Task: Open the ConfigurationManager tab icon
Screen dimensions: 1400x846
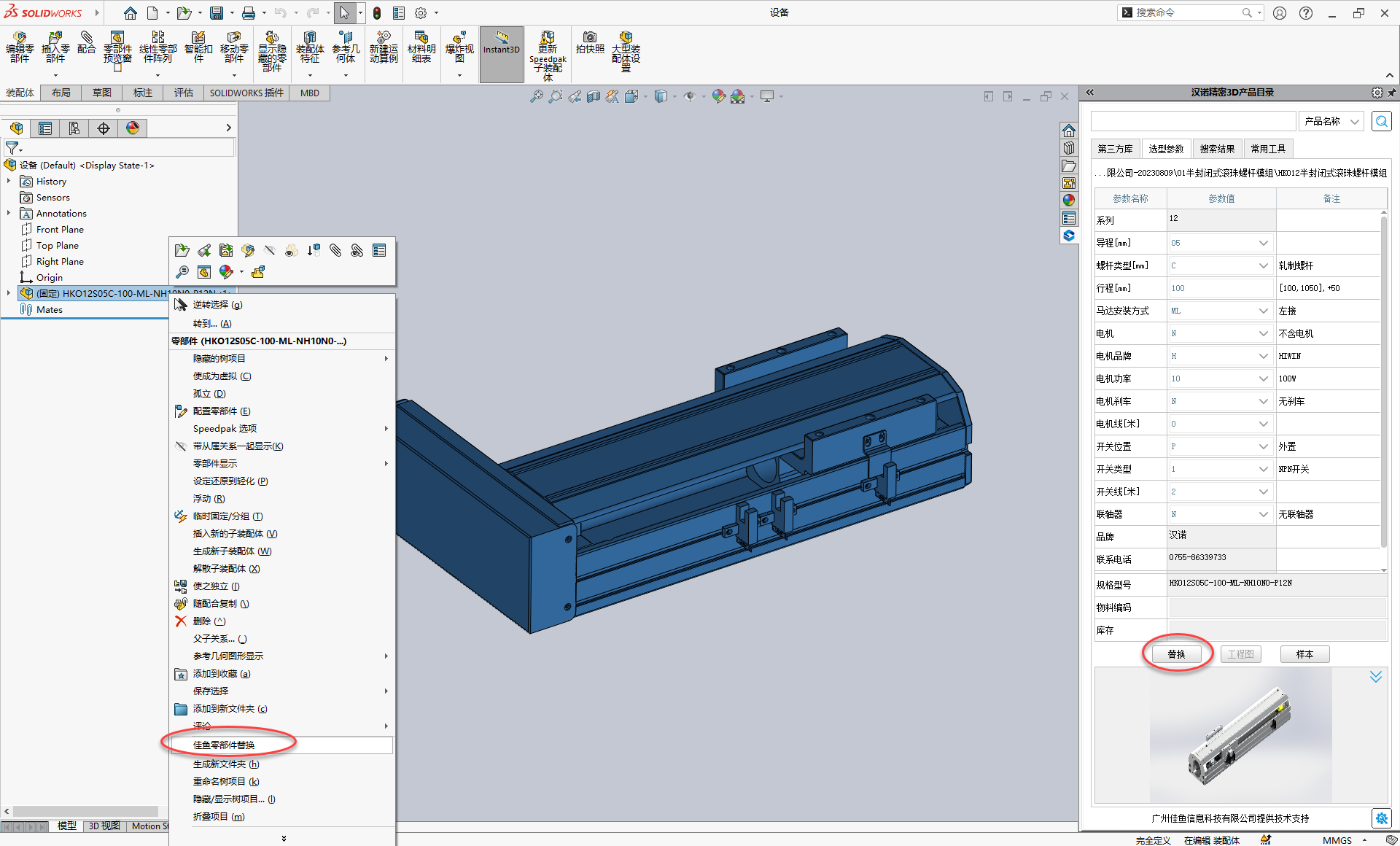Action: click(x=74, y=128)
